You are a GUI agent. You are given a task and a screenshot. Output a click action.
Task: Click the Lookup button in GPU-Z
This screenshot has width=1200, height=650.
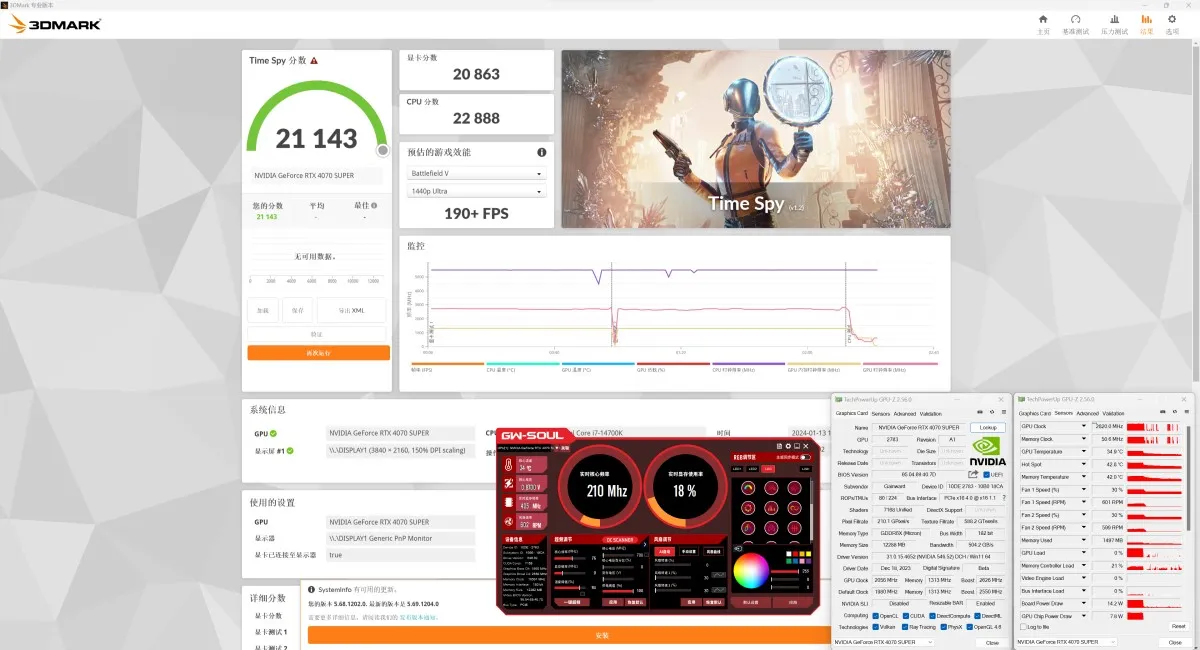click(988, 427)
